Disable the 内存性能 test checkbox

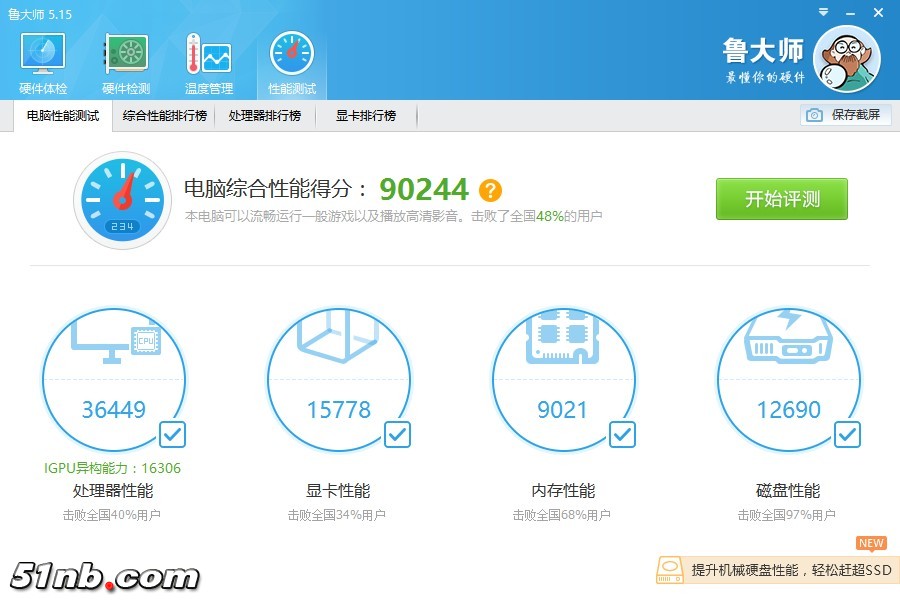tap(622, 434)
